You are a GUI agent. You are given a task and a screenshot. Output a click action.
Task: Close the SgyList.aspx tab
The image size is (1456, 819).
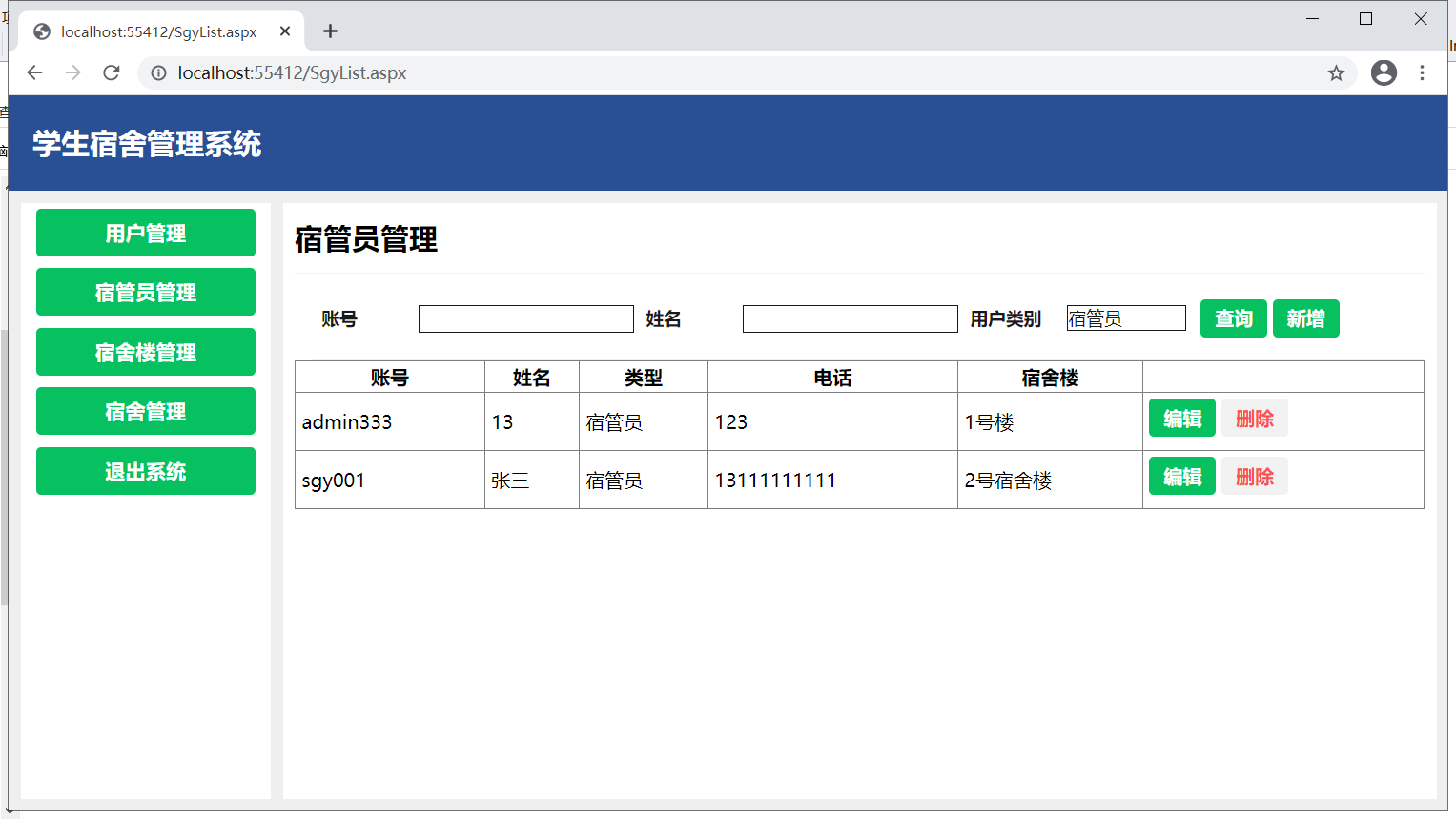[x=285, y=31]
